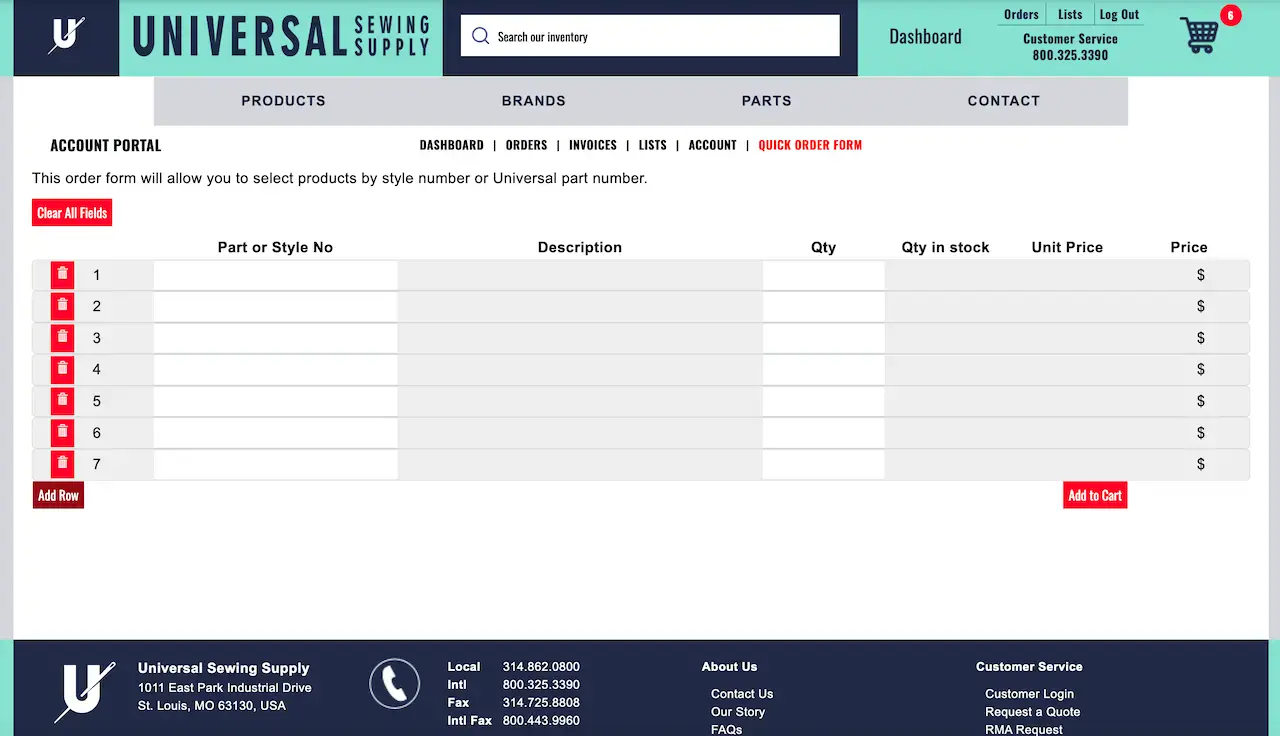Click the Qty field in row 5
Image resolution: width=1280 pixels, height=736 pixels.
tap(824, 401)
